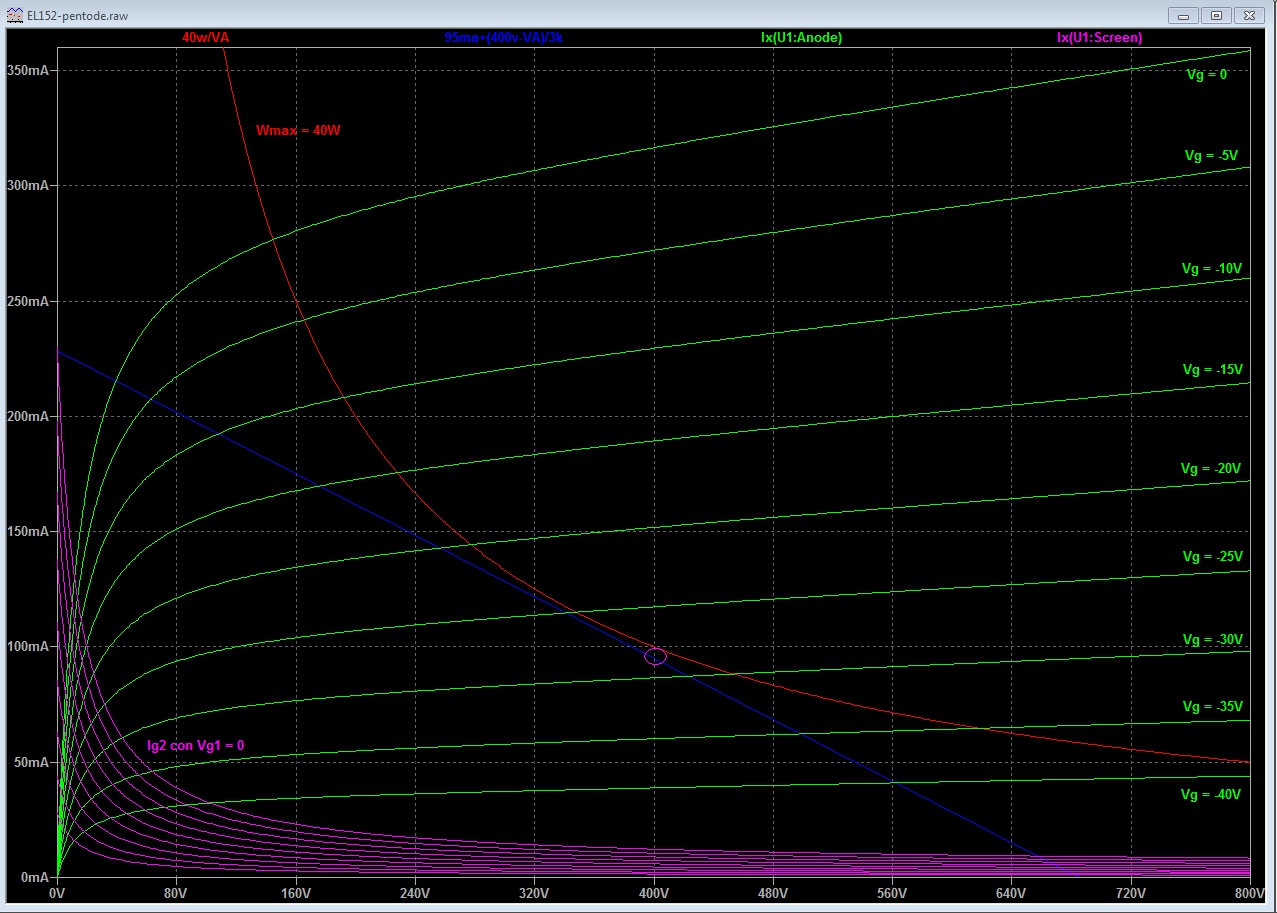The width and height of the screenshot is (1277, 913).
Task: Click the 'Vg = -40V' curve label
Action: [x=1210, y=795]
